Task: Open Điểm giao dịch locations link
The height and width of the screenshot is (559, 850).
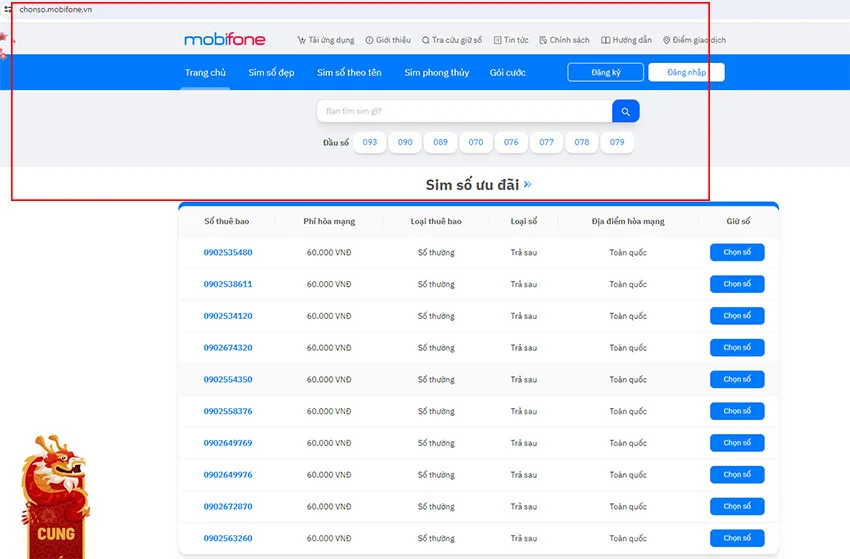Action: tap(694, 40)
